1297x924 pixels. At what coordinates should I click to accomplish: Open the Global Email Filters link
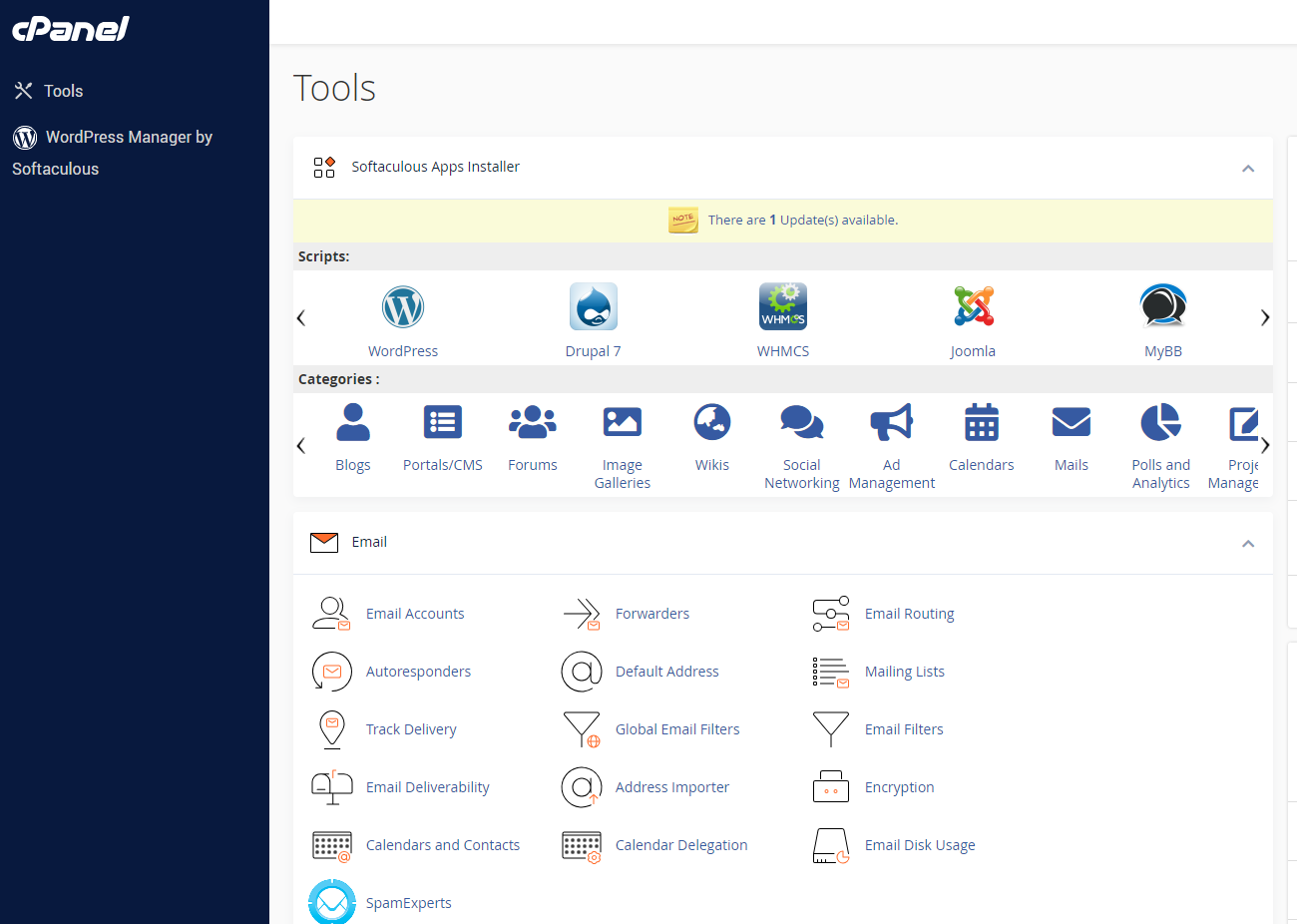[x=677, y=729]
